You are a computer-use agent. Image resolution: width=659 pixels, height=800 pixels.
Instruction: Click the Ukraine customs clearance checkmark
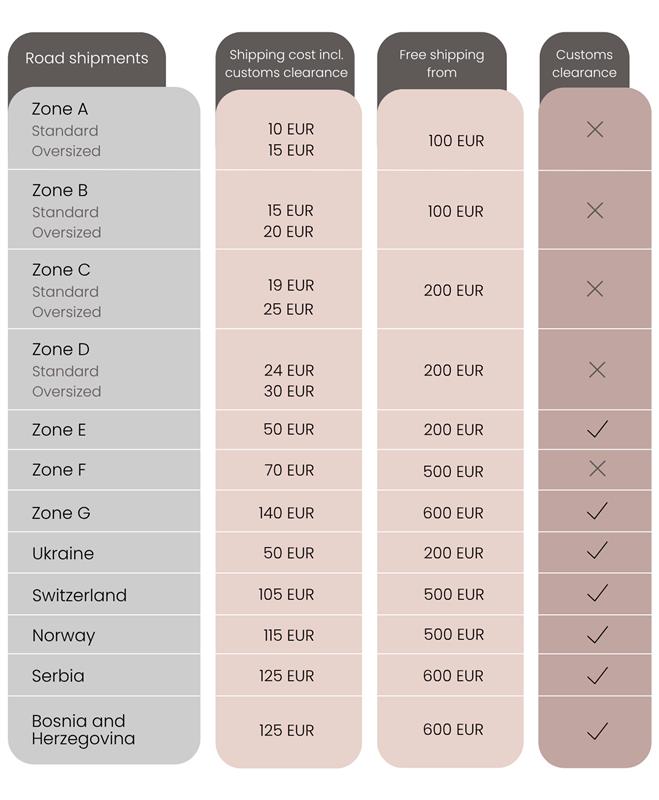[597, 552]
